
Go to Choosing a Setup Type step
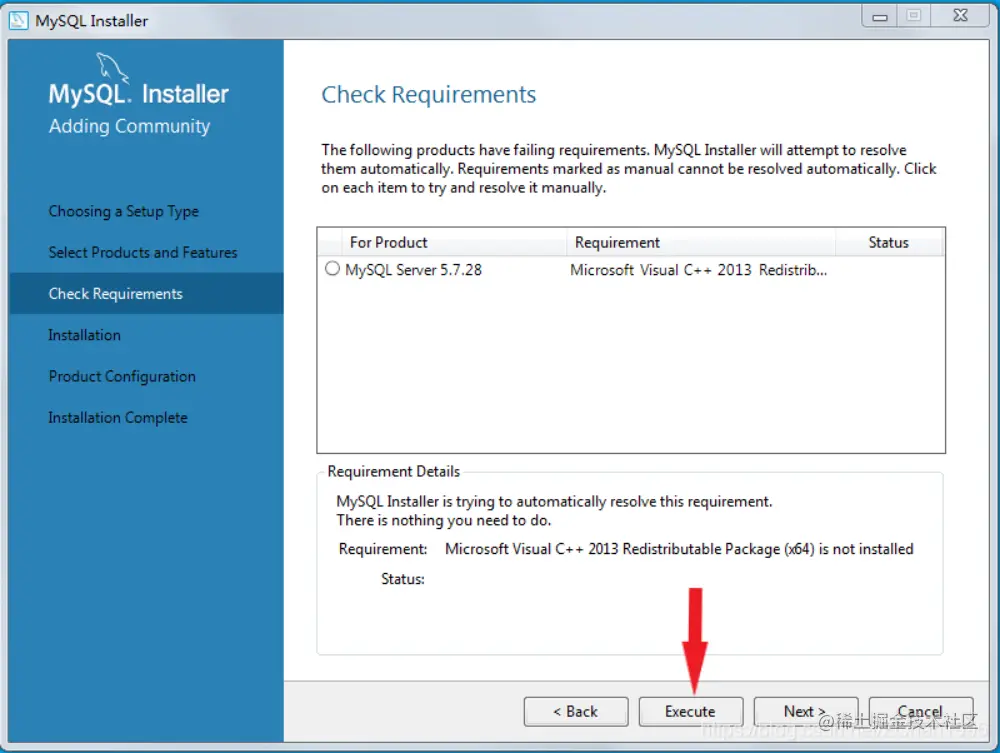point(124,211)
